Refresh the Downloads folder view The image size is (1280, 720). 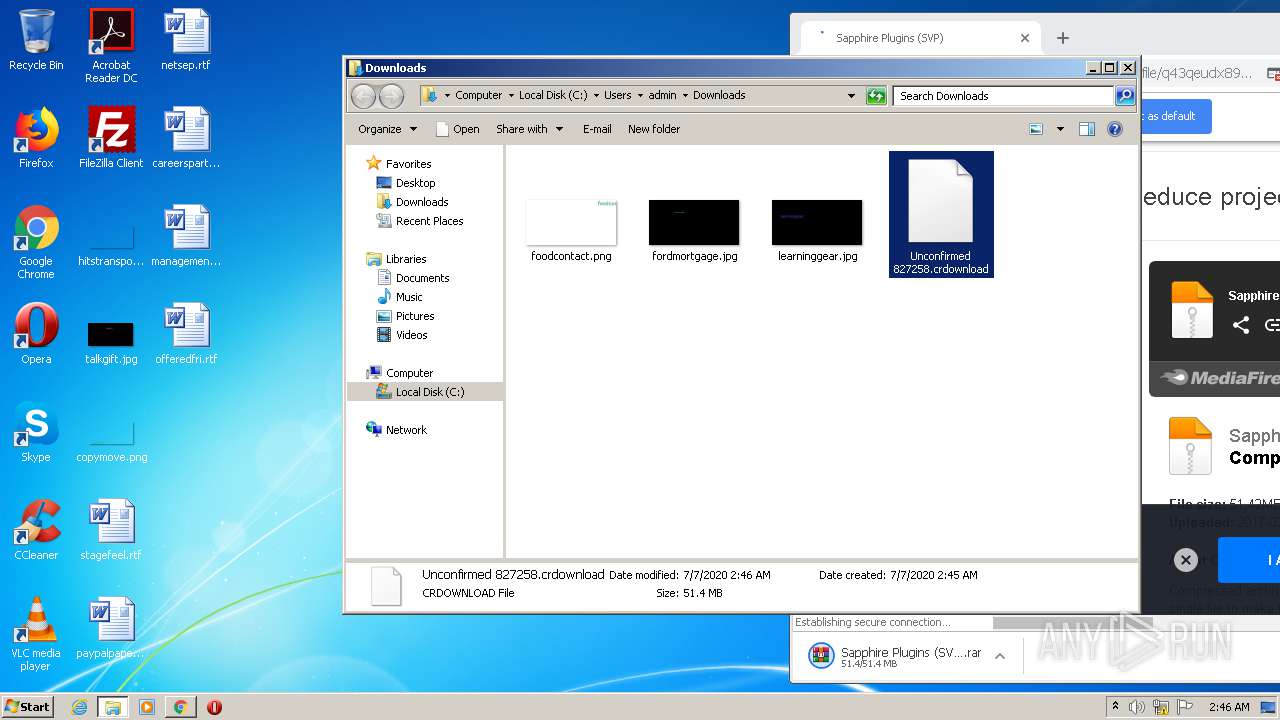point(876,96)
